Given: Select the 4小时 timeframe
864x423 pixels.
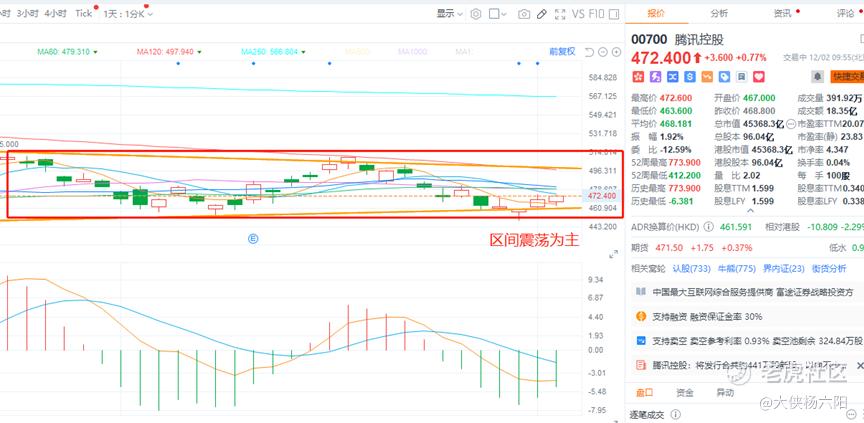Looking at the screenshot, I should 55,14.
